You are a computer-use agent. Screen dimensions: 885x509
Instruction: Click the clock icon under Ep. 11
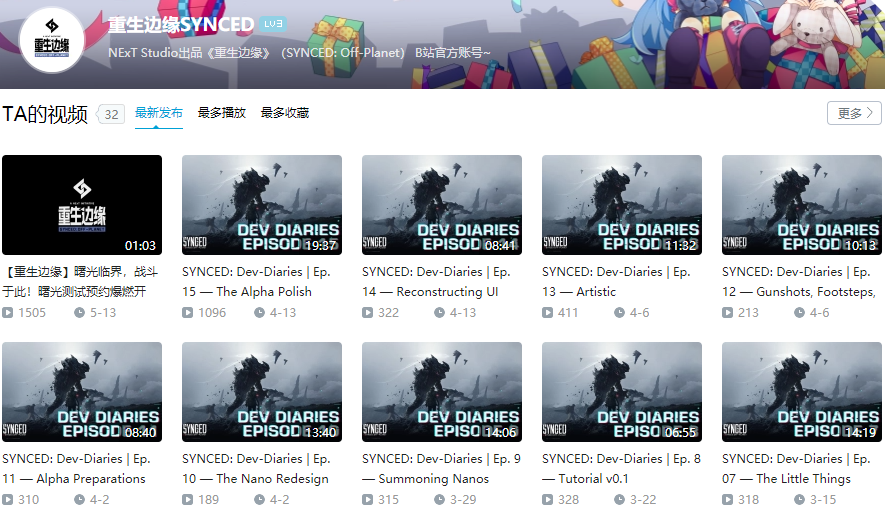tap(80, 499)
